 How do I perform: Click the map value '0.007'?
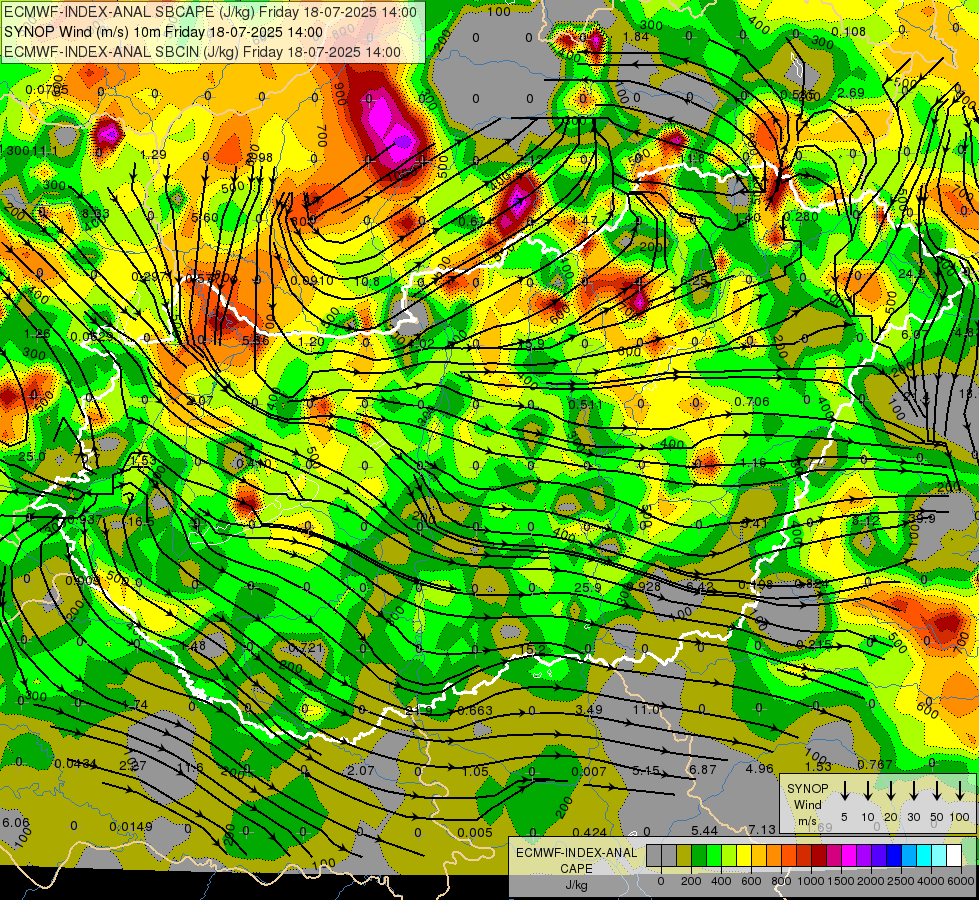pos(589,772)
